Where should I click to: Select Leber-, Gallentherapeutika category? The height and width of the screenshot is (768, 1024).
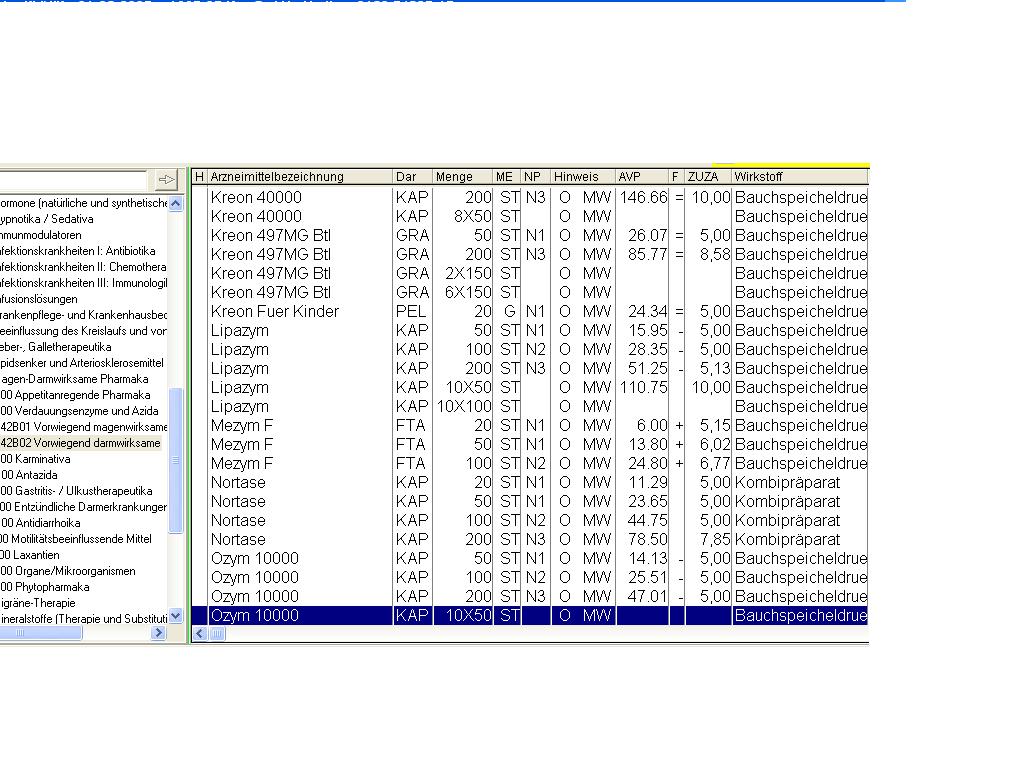(x=56, y=347)
